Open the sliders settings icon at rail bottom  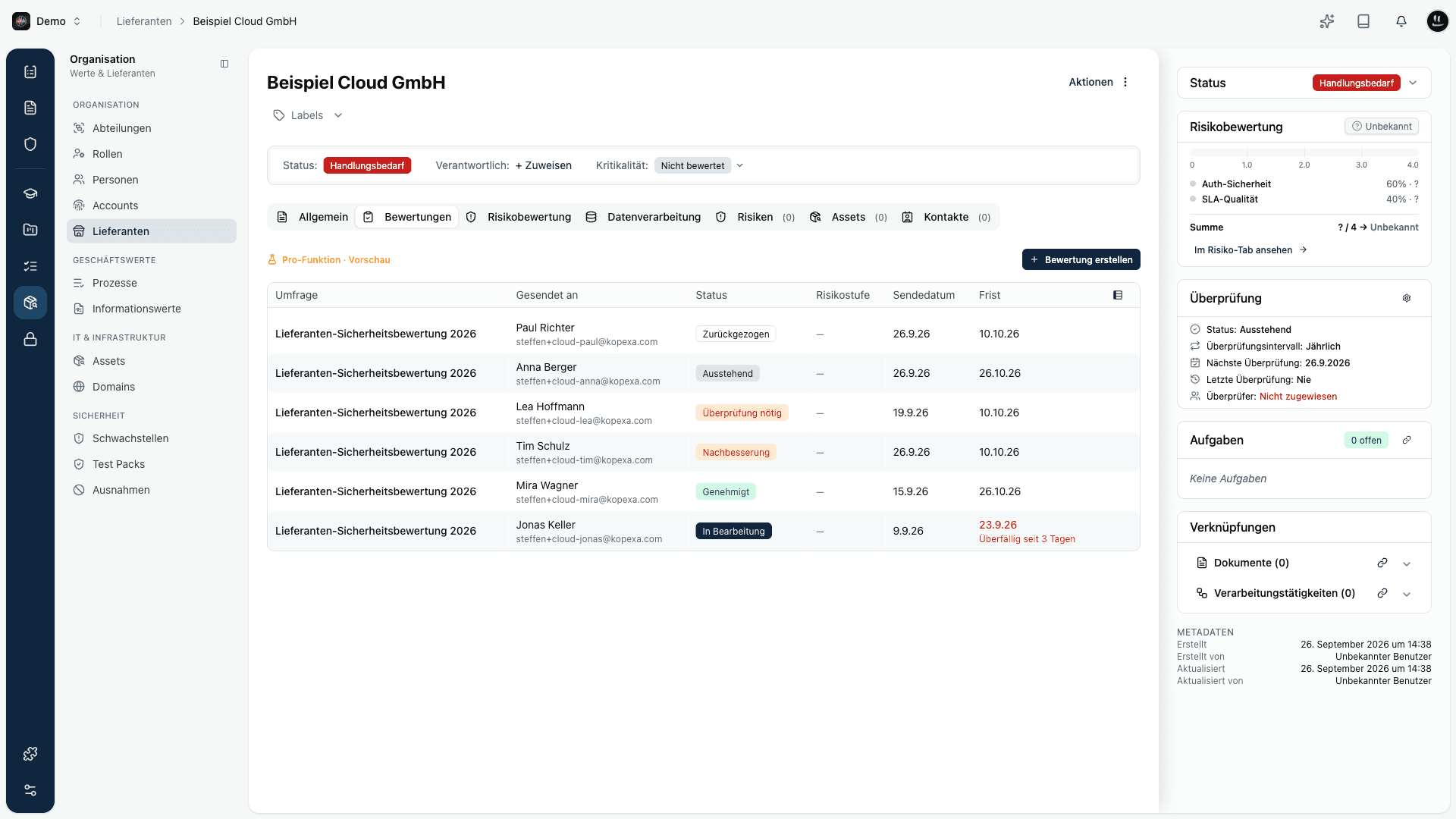tap(30, 790)
